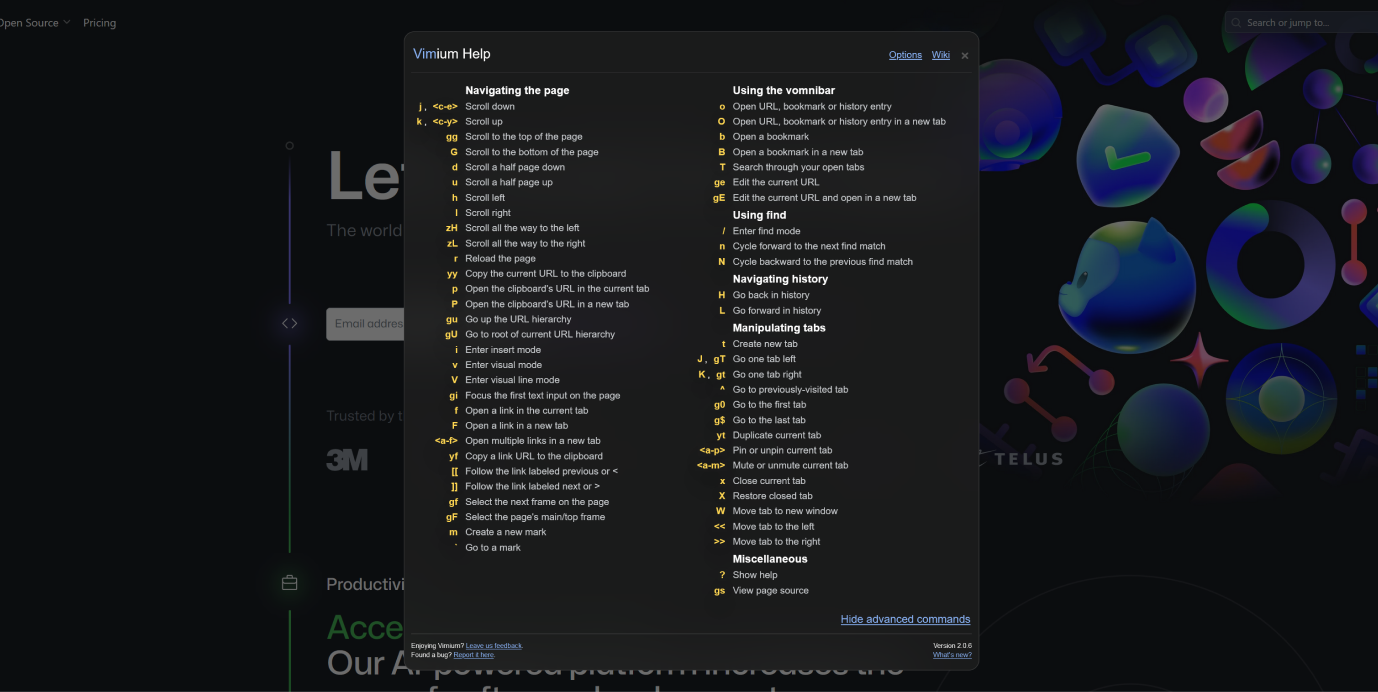The image size is (1378, 692).
Task: Click 'Go to previously-visited tab' entry
Action: (x=790, y=390)
